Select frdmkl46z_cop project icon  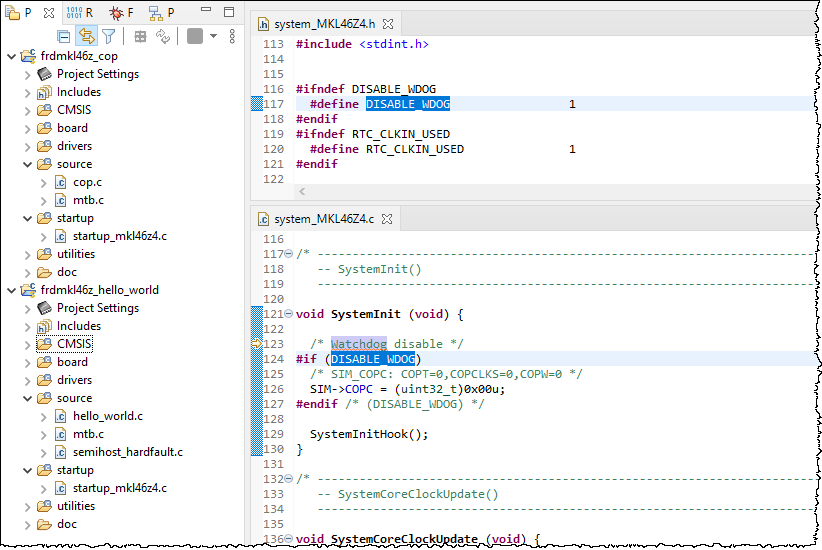click(28, 56)
